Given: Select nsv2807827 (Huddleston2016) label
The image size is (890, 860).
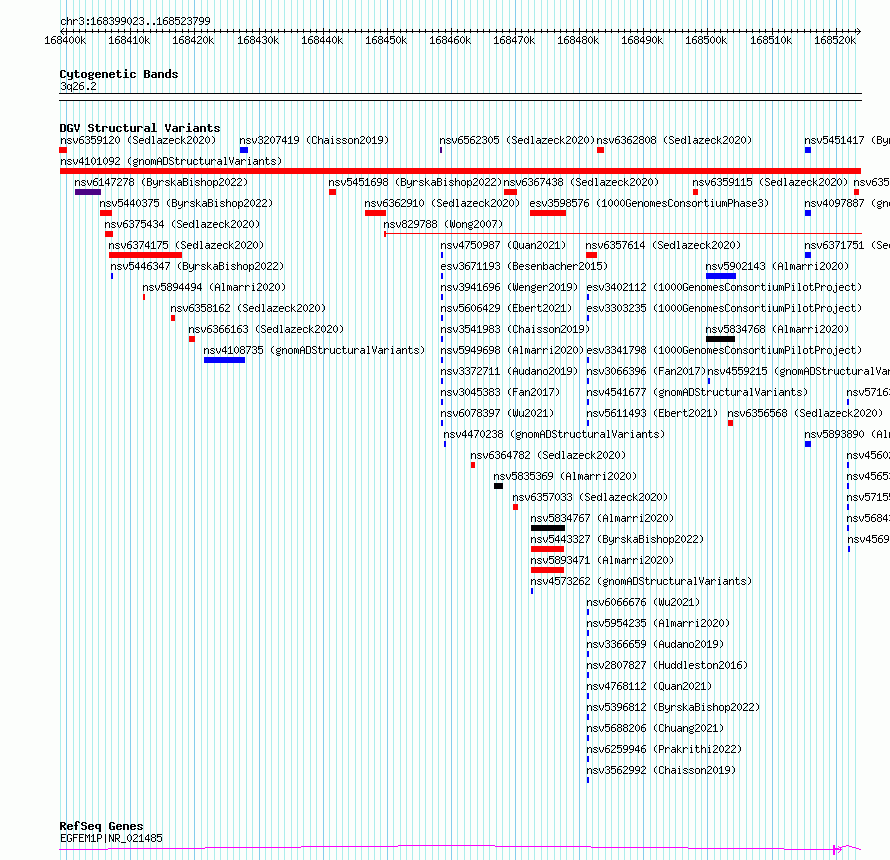Looking at the screenshot, I should pyautogui.click(x=667, y=665).
